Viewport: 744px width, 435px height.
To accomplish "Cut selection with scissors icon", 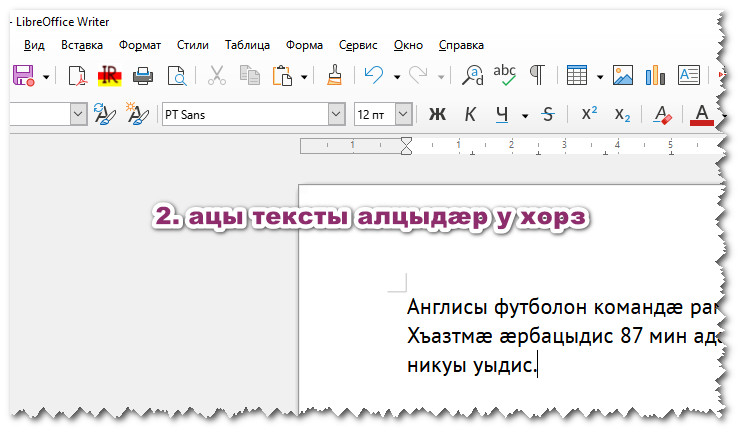I will [x=216, y=75].
